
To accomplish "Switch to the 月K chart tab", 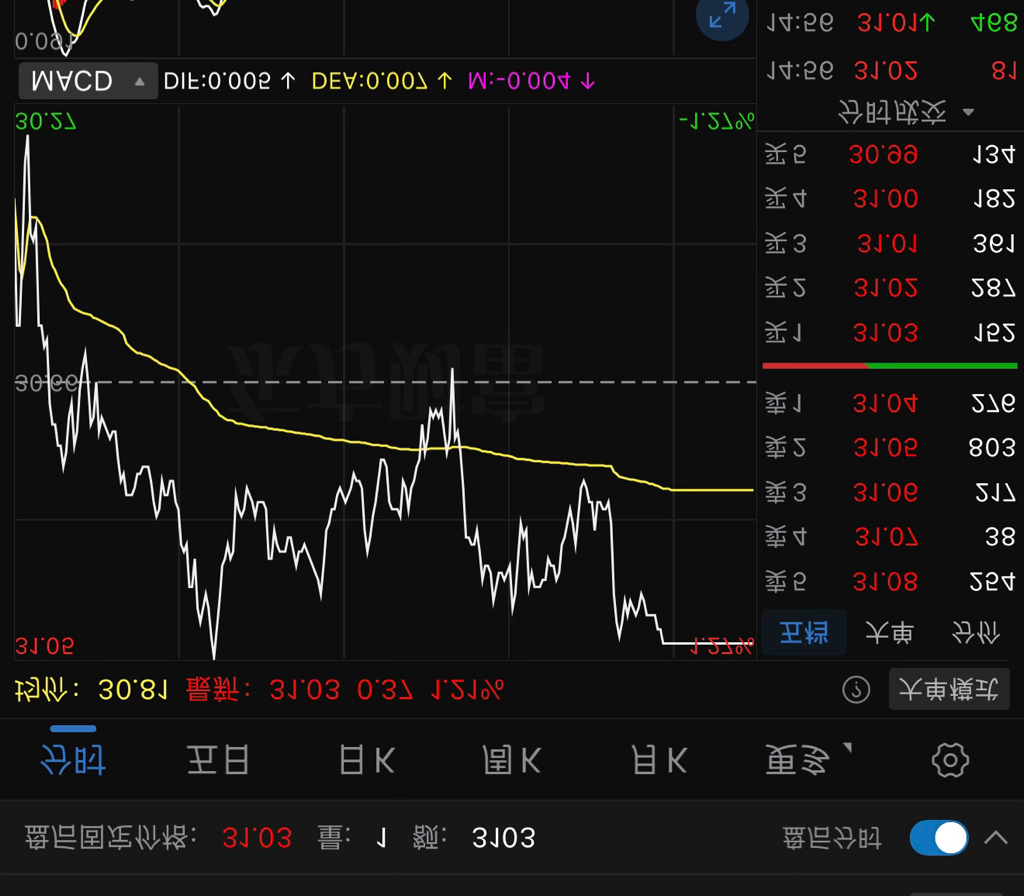I will tap(659, 760).
